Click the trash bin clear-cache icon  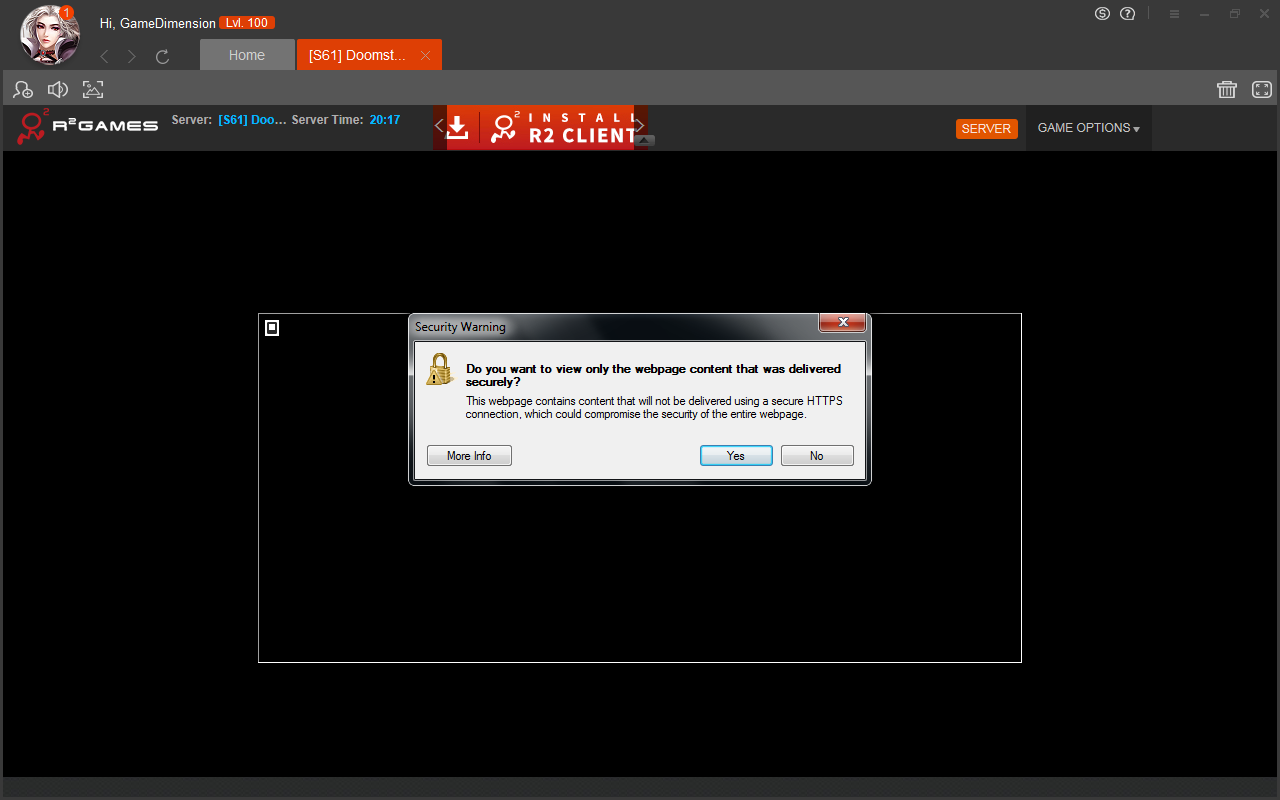click(x=1227, y=89)
